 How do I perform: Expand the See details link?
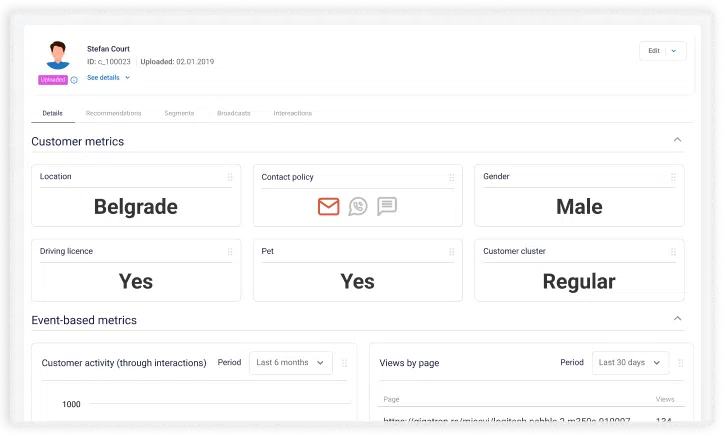[108, 77]
